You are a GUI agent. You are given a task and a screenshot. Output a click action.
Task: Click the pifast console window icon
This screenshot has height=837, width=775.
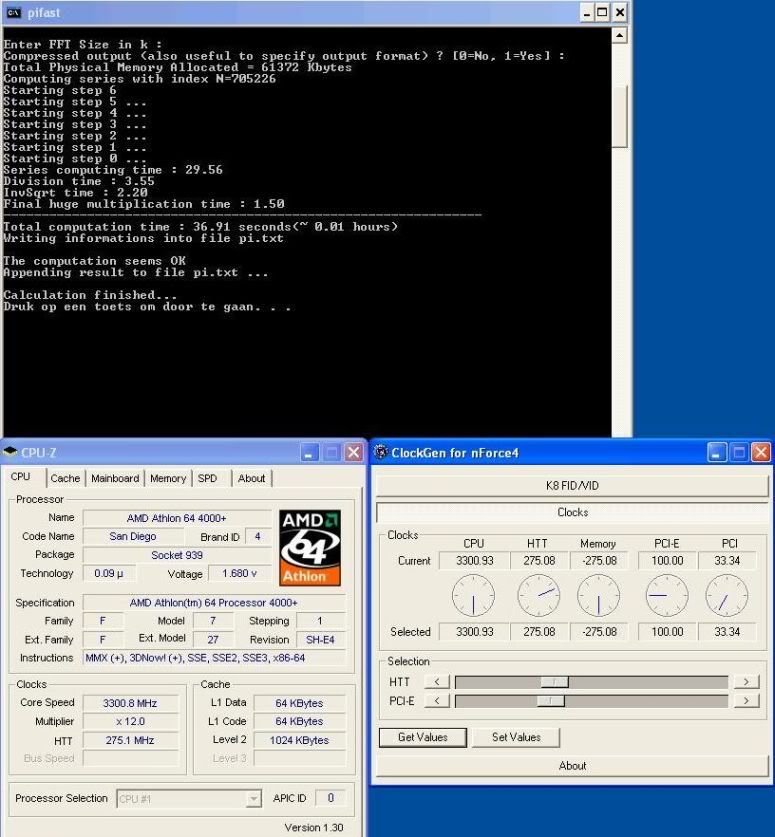click(14, 12)
